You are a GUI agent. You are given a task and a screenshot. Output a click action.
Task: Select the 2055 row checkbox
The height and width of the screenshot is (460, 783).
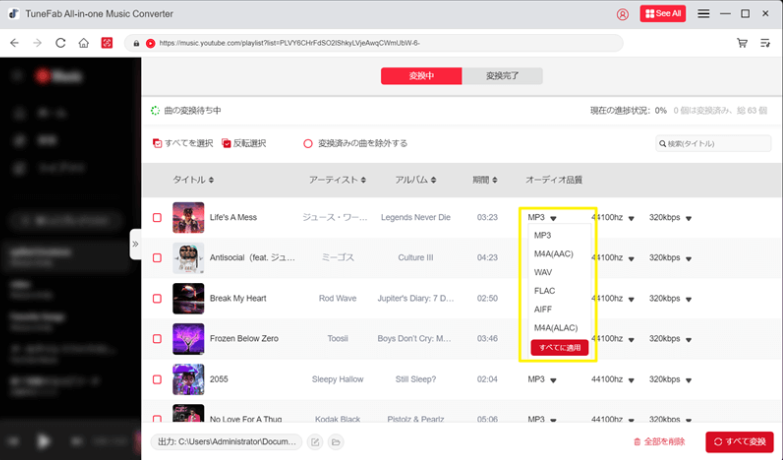pyautogui.click(x=157, y=380)
